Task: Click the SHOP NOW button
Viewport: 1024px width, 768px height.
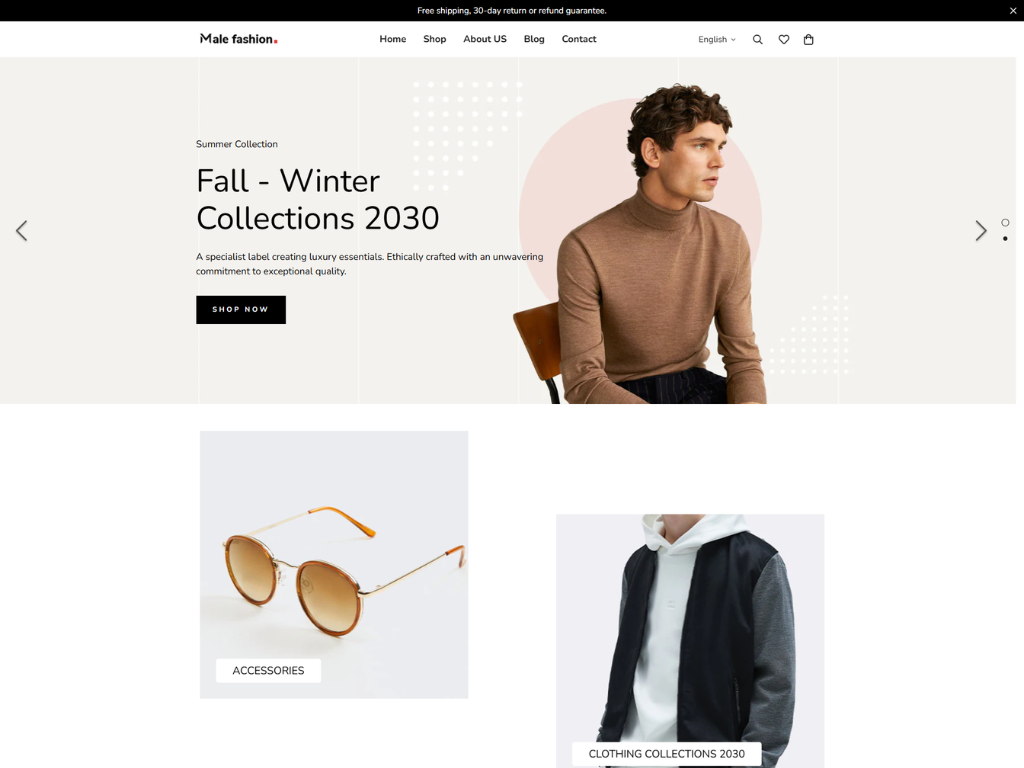Action: click(241, 310)
